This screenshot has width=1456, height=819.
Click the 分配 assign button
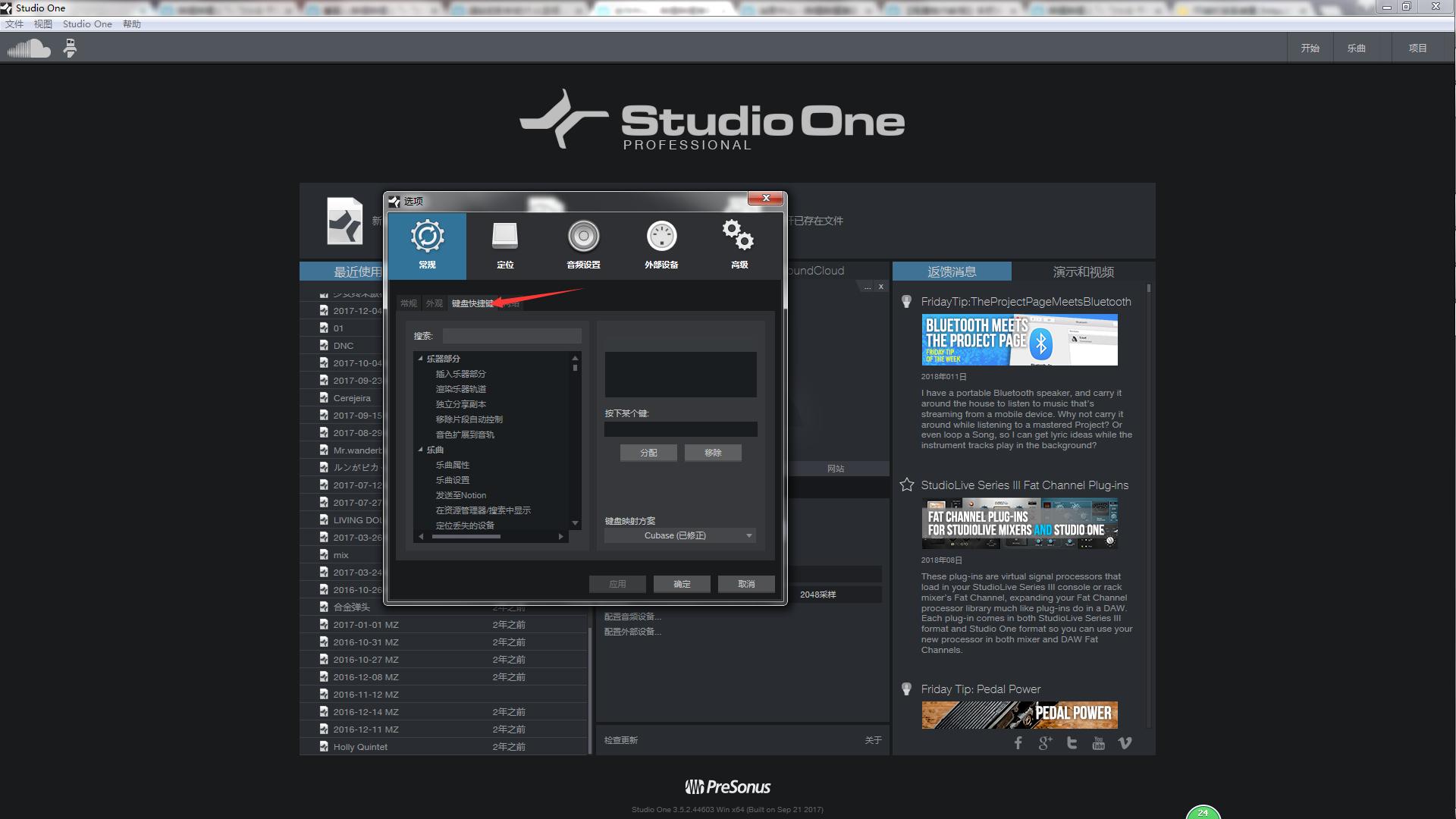[x=648, y=453]
